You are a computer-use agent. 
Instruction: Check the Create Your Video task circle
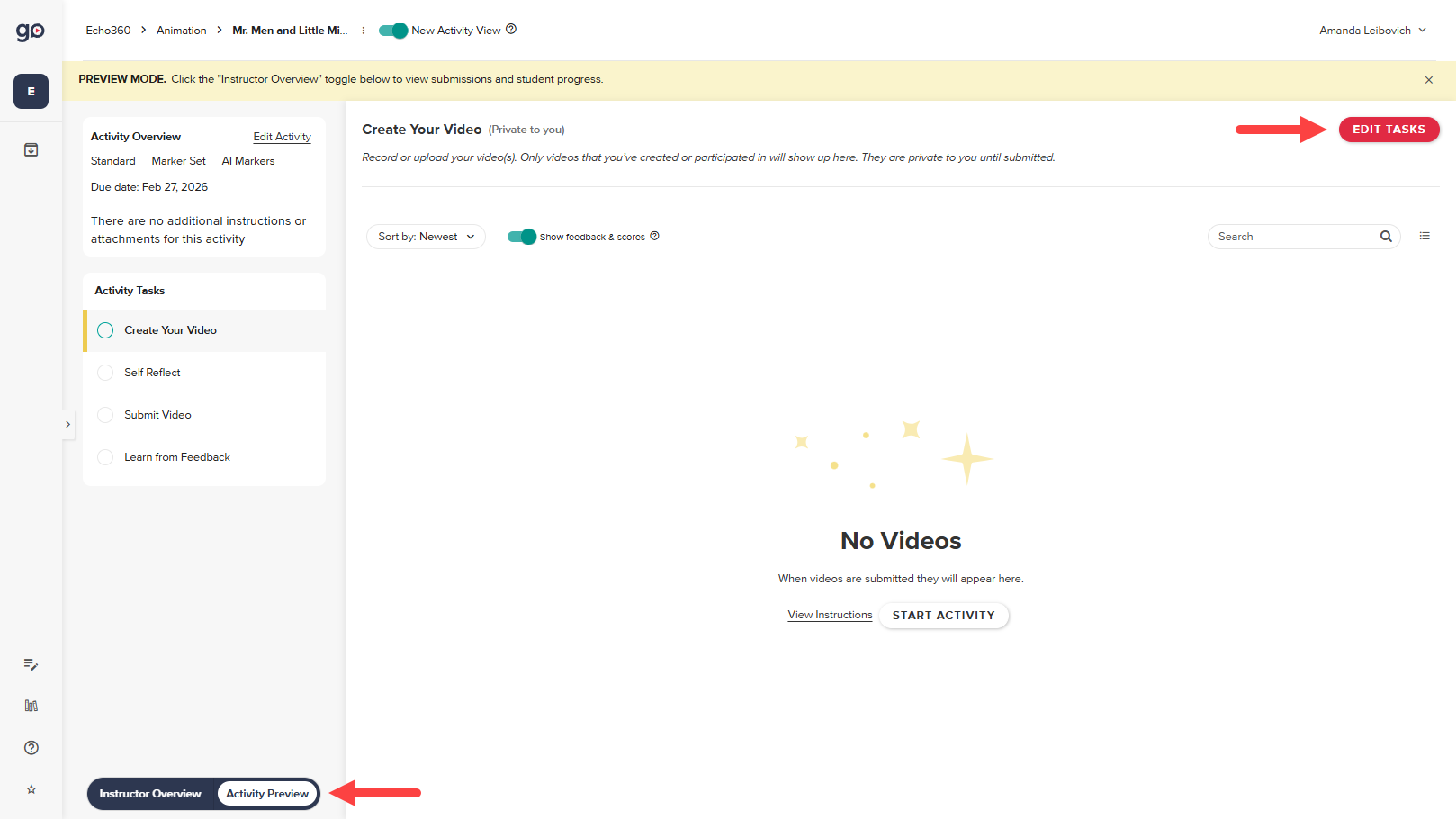pyautogui.click(x=105, y=330)
